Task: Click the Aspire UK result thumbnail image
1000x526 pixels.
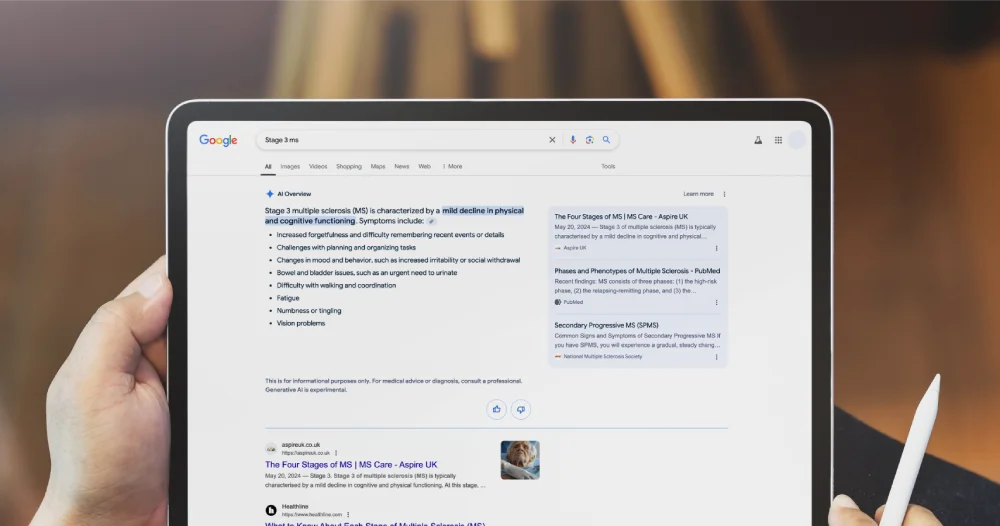Action: pos(520,460)
